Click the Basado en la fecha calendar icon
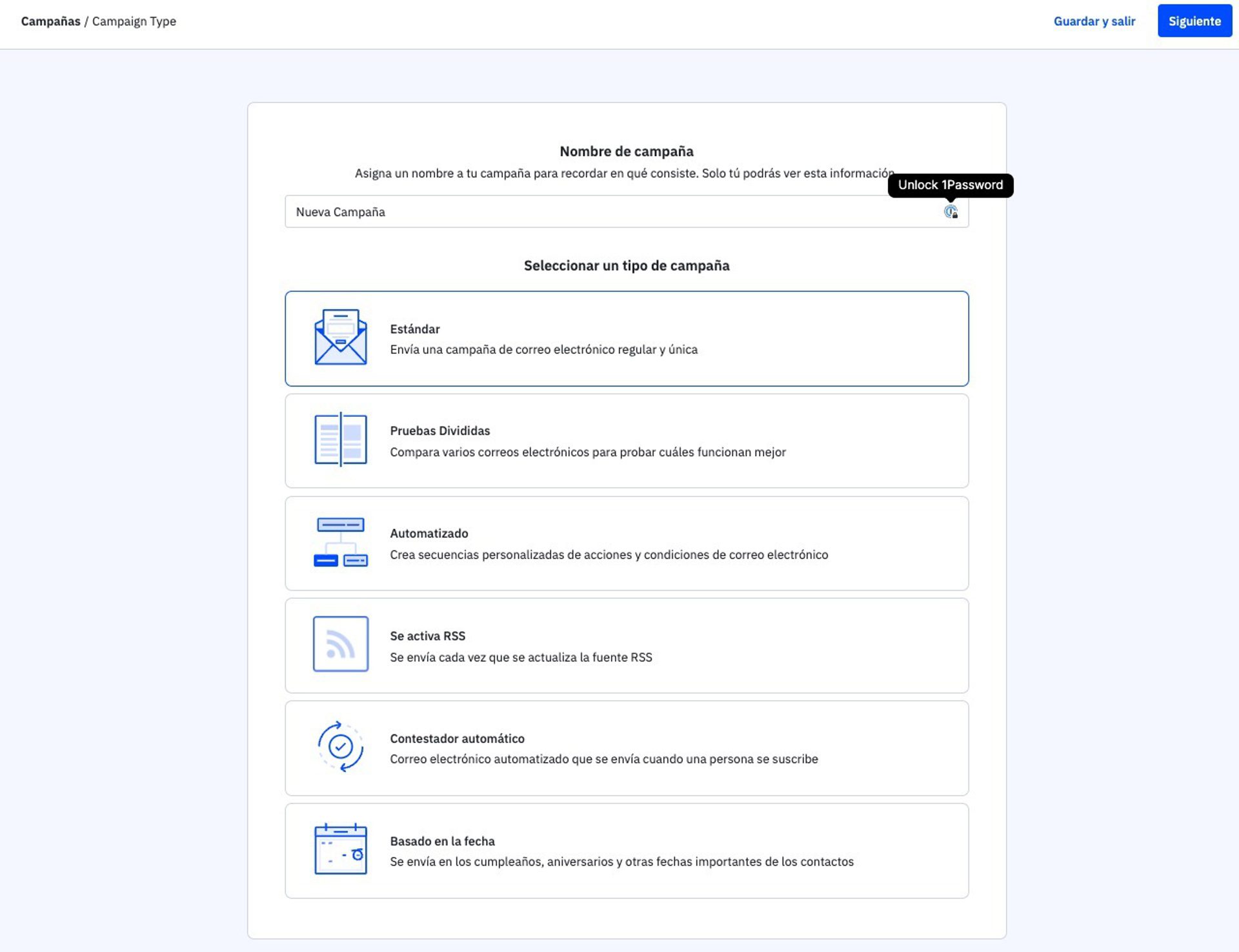This screenshot has height=952, width=1239. coord(340,849)
